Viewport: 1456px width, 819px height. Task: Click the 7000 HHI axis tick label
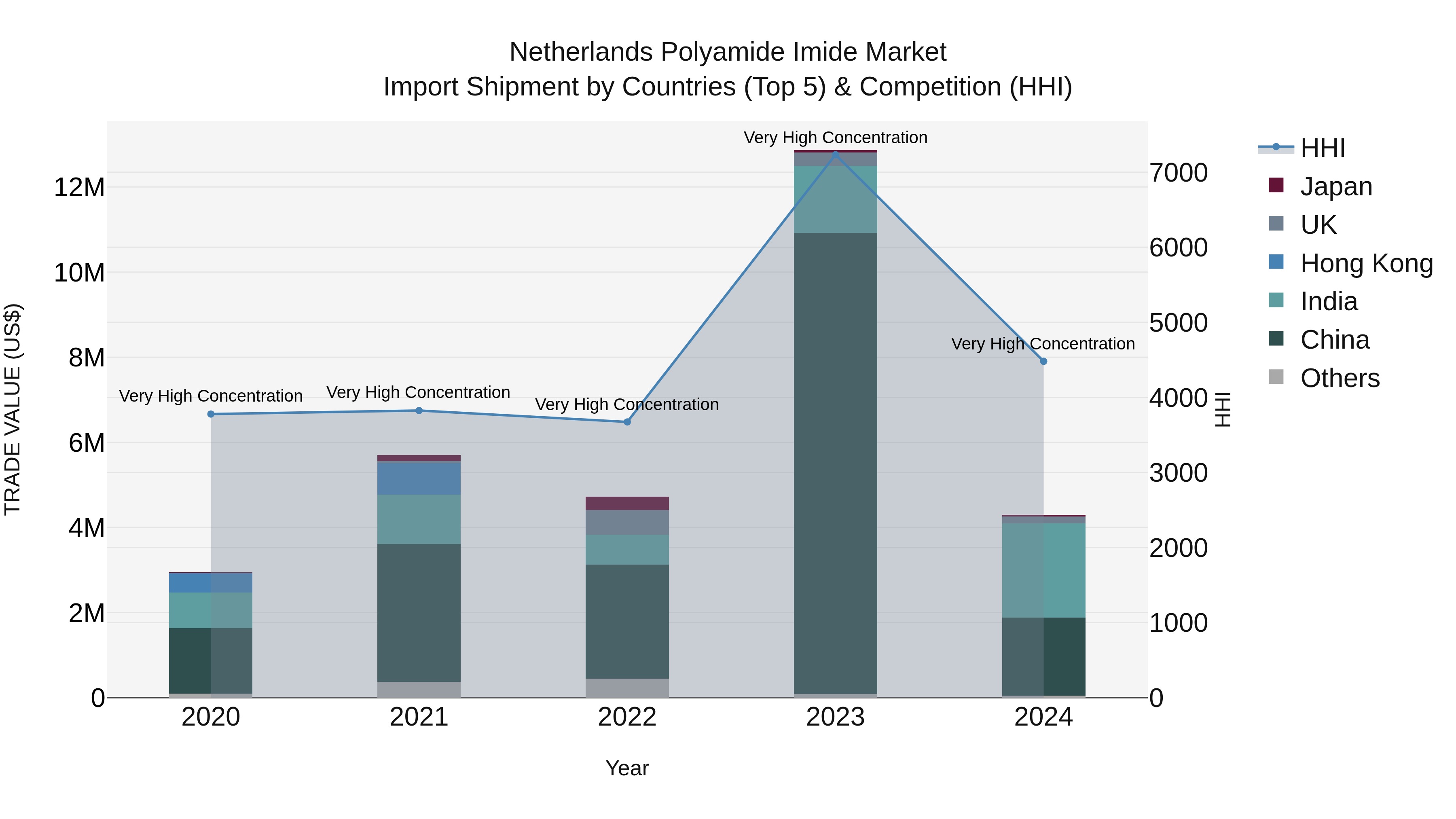pyautogui.click(x=1179, y=173)
